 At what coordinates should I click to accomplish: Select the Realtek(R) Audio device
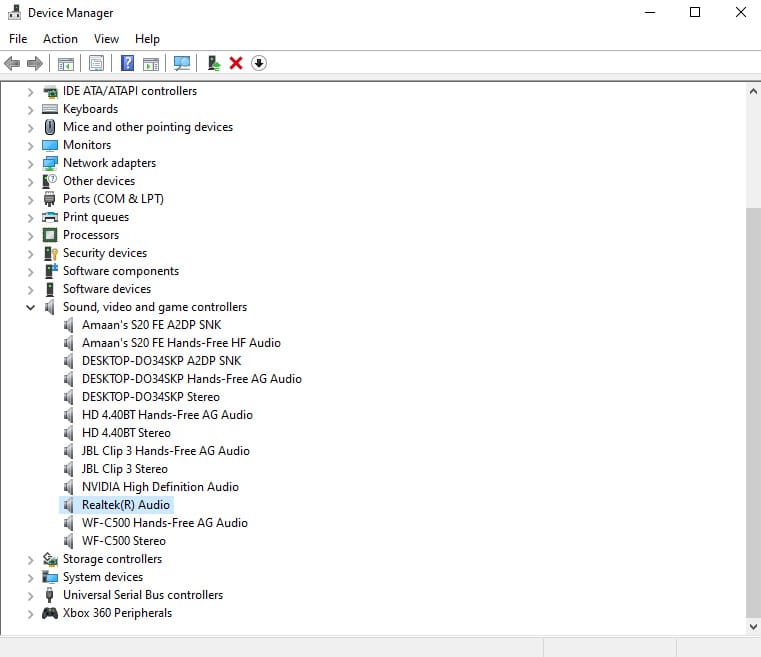[x=125, y=505]
